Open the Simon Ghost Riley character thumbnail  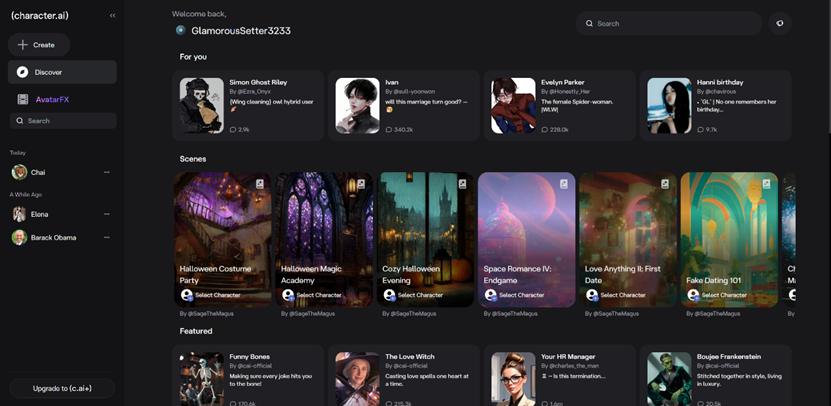(x=201, y=105)
